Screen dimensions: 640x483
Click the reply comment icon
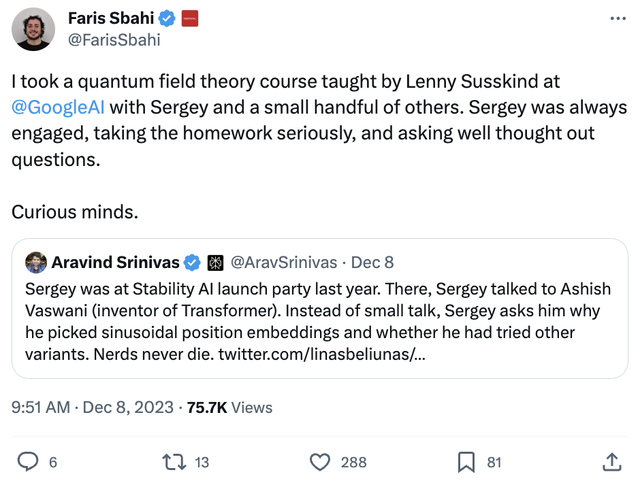coord(30,462)
